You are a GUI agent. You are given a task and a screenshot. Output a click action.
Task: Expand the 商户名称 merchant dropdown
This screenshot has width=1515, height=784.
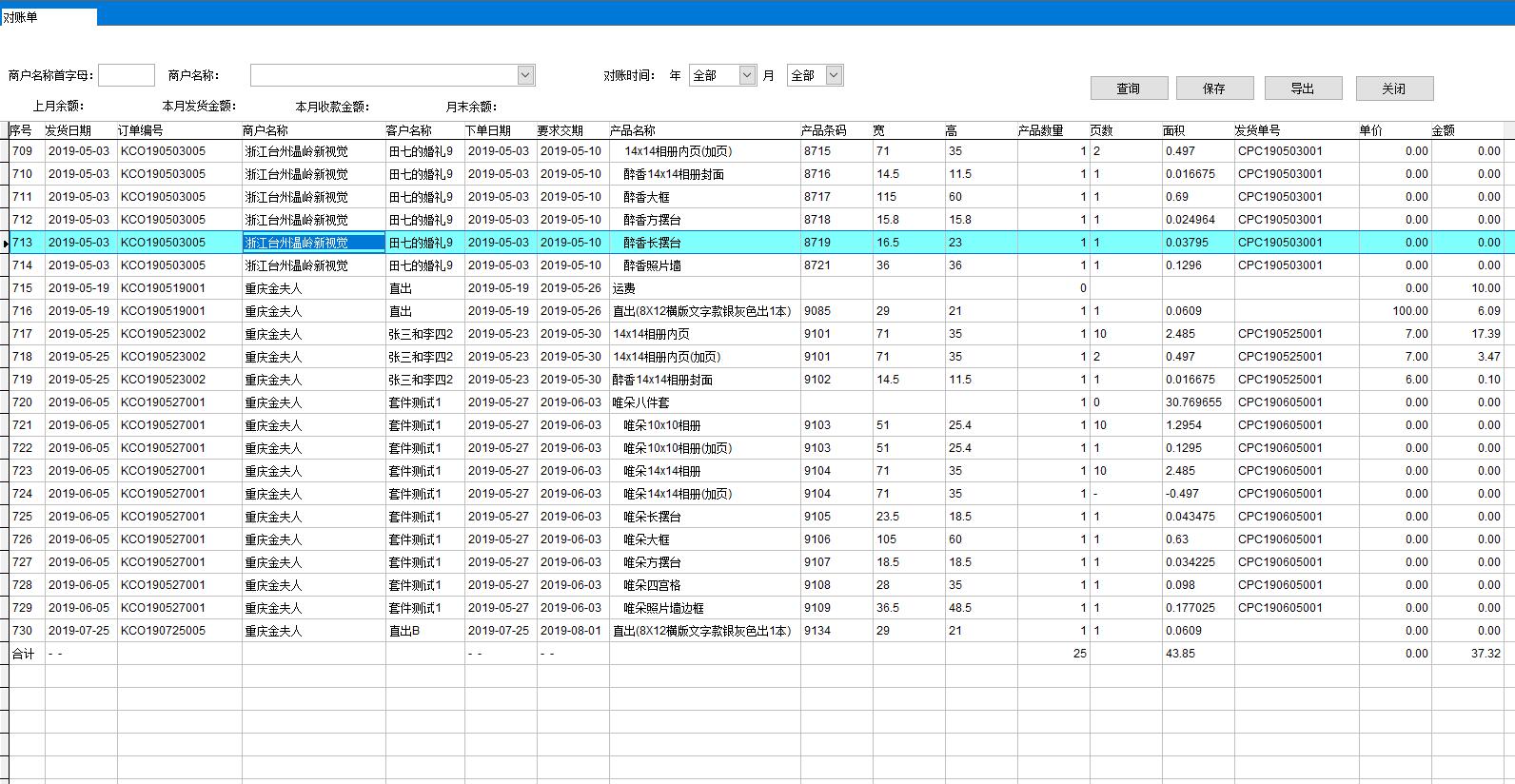pyautogui.click(x=525, y=75)
